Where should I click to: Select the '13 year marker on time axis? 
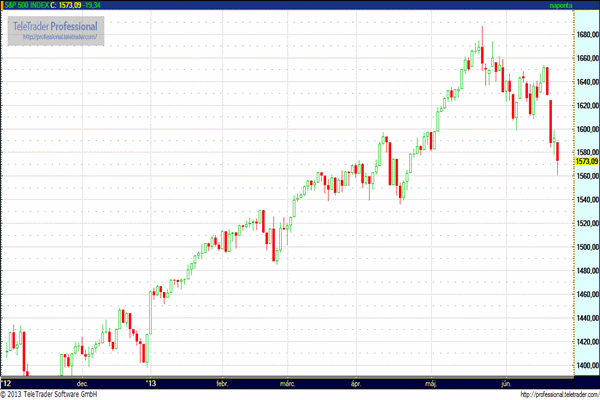click(152, 382)
